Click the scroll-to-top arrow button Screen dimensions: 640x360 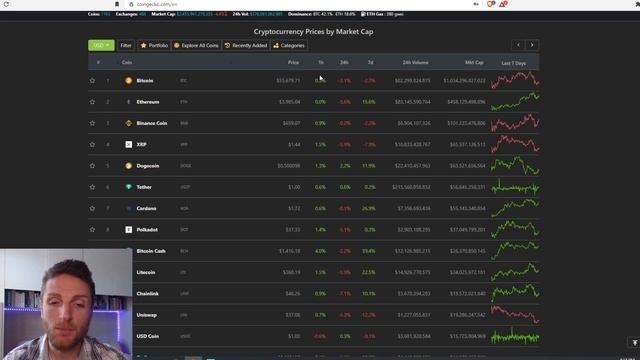tap(634, 343)
